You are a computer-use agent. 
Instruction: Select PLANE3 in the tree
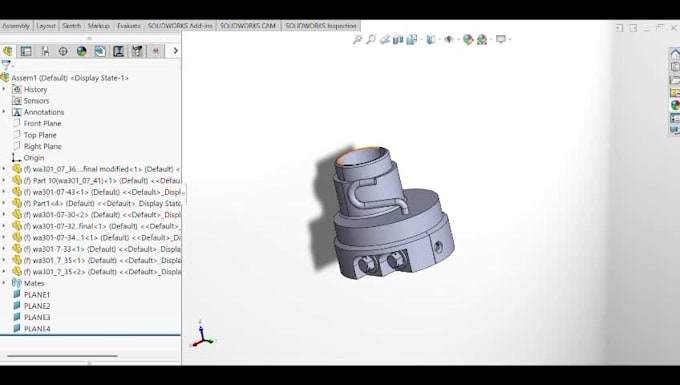click(37, 317)
